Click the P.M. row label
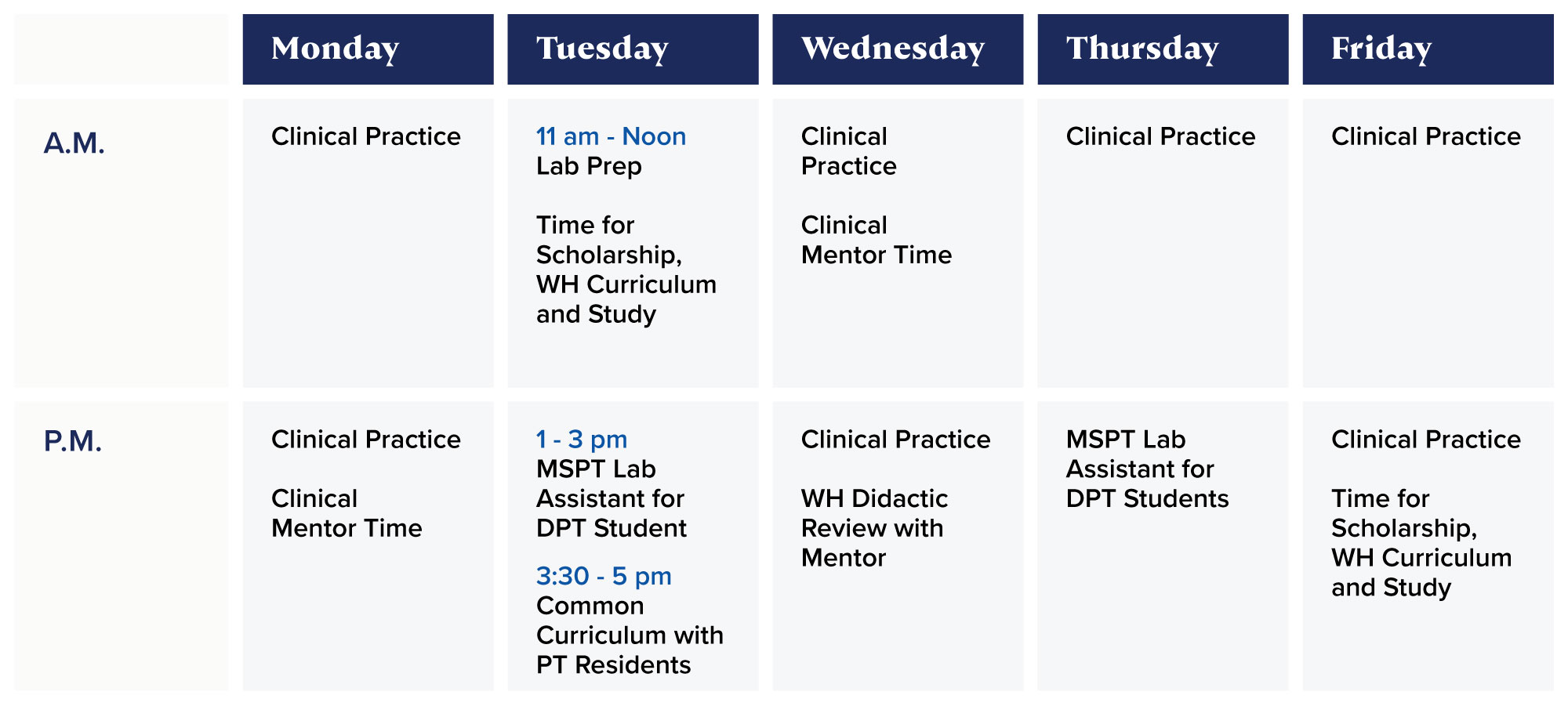This screenshot has width=1568, height=706. click(73, 441)
